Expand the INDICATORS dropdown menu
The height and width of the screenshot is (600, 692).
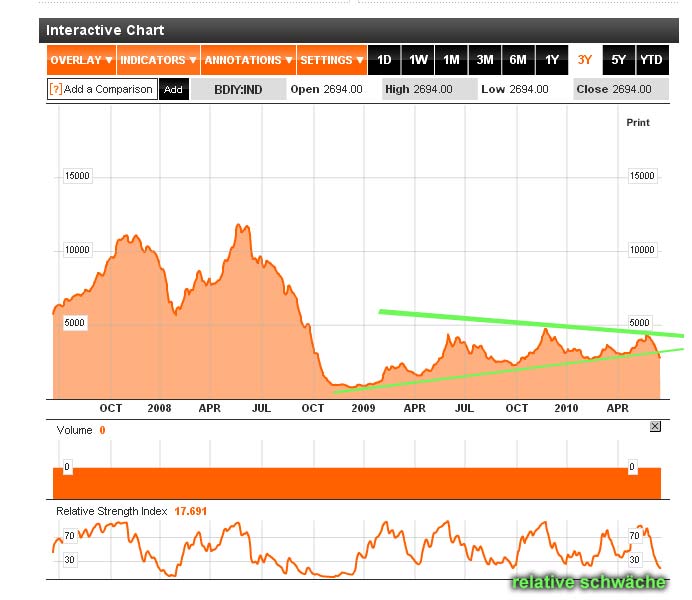click(x=158, y=60)
